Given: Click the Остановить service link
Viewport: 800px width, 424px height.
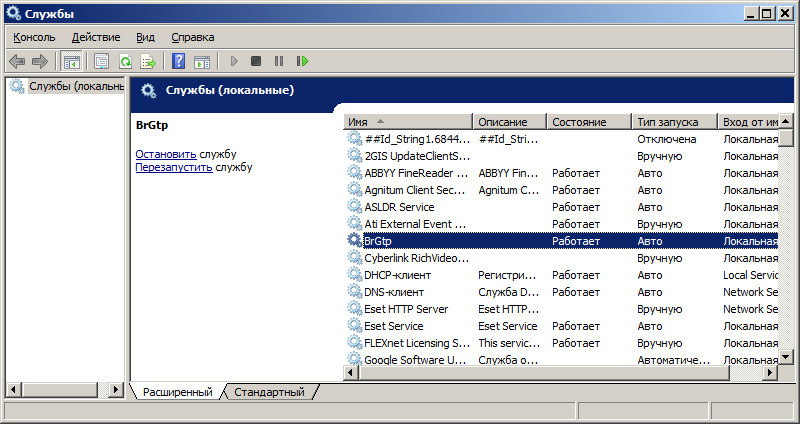Looking at the screenshot, I should click(x=165, y=154).
